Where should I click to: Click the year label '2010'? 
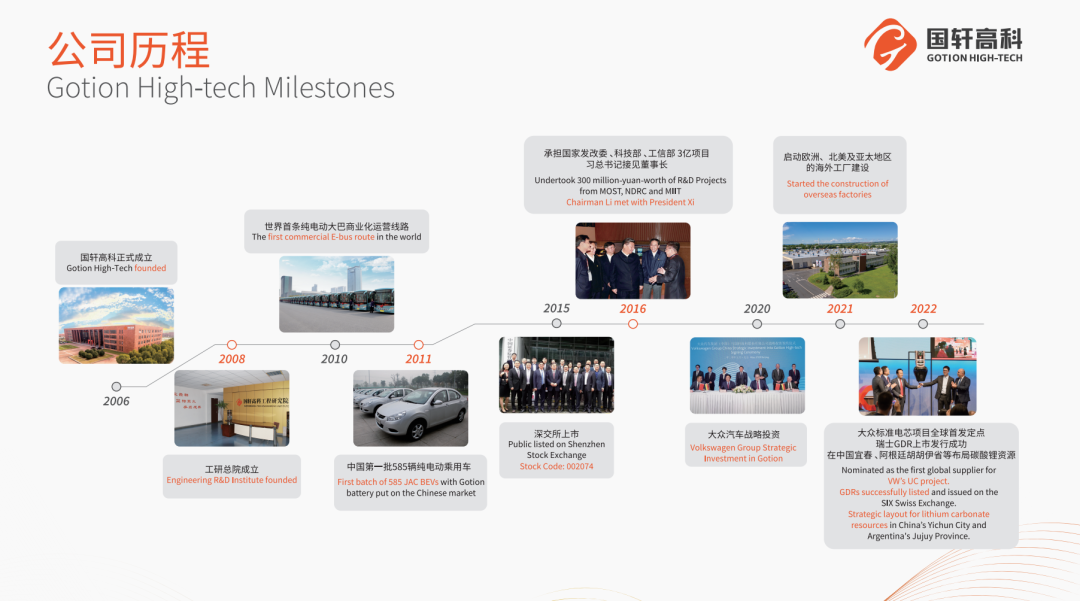click(334, 359)
